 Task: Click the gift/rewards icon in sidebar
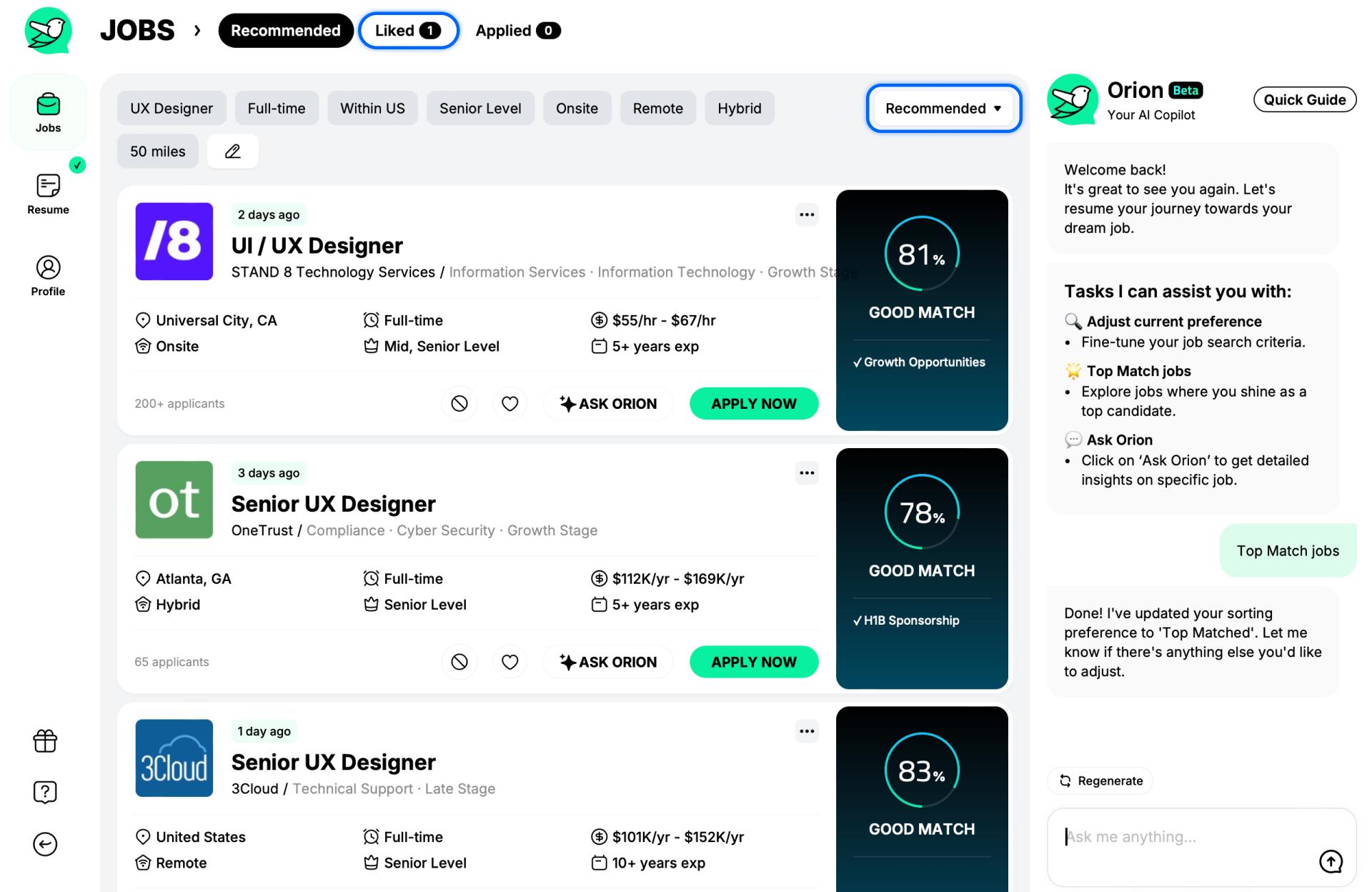point(47,742)
